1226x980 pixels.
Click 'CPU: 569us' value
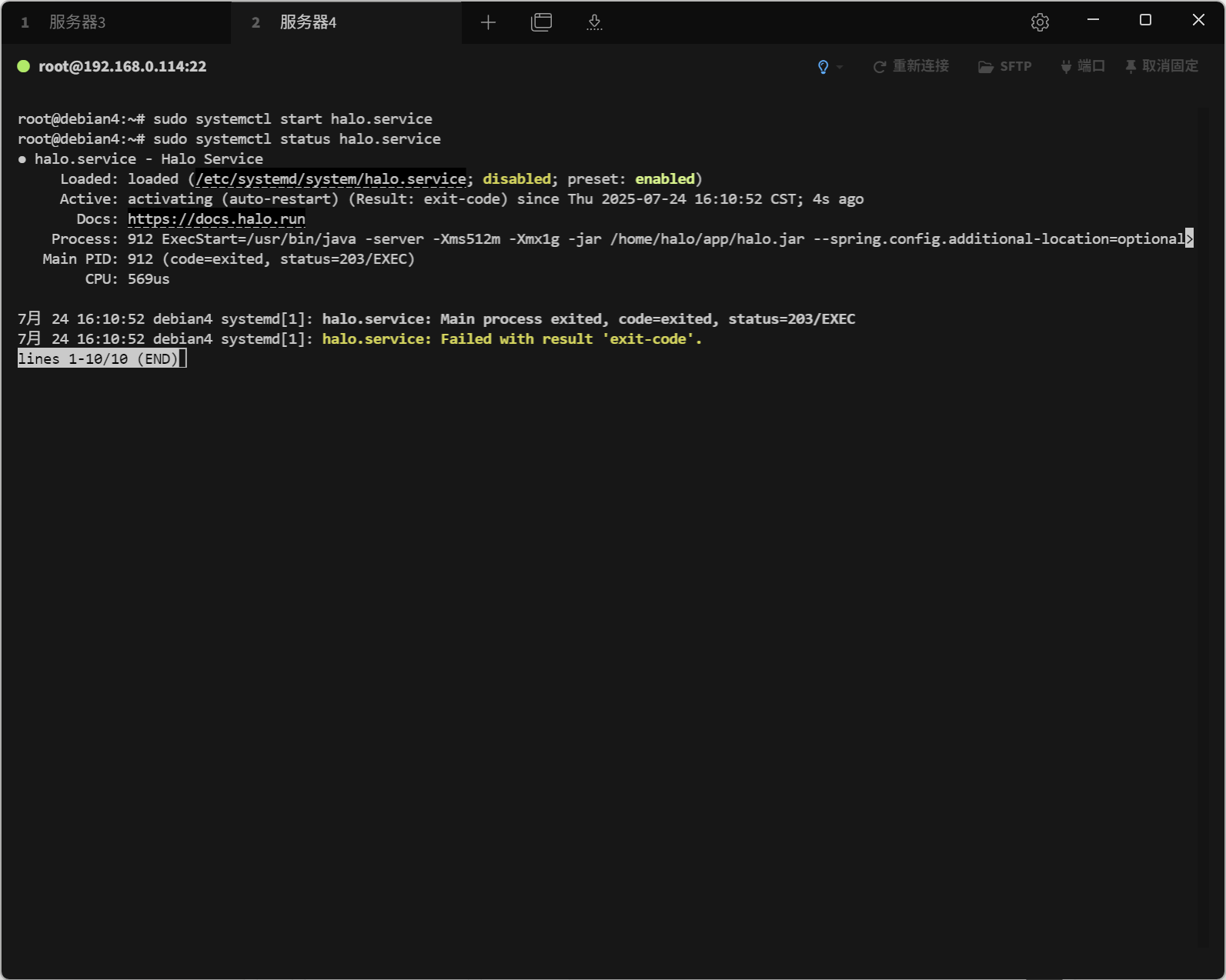149,279
